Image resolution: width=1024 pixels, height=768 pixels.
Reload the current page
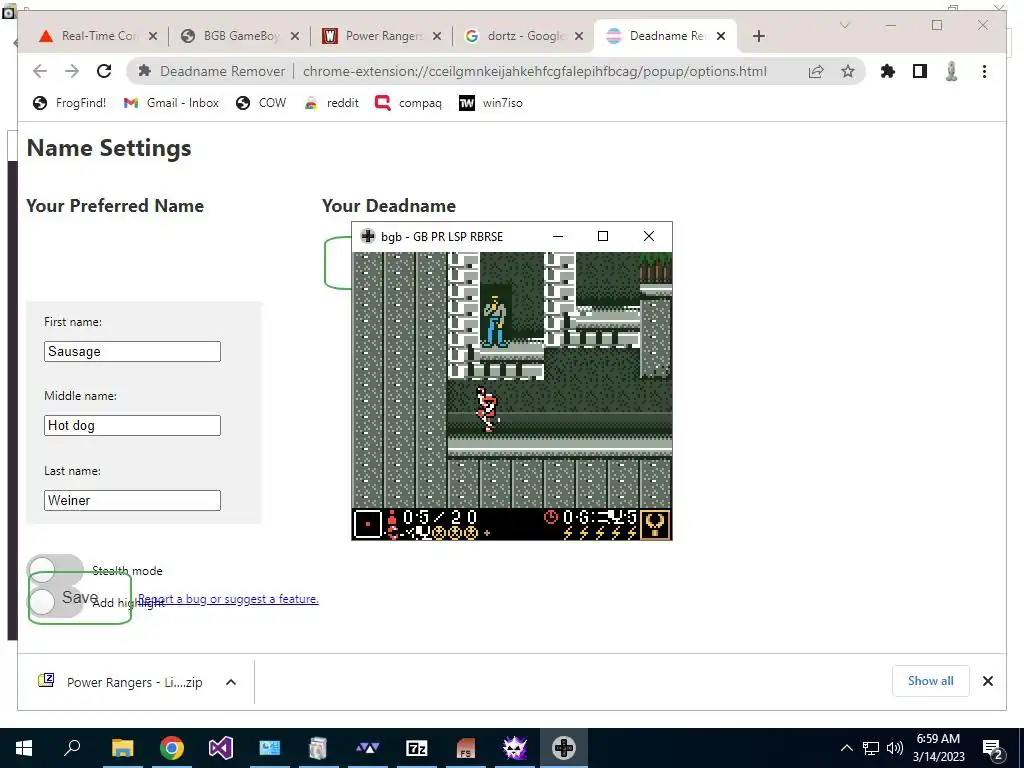coord(104,71)
